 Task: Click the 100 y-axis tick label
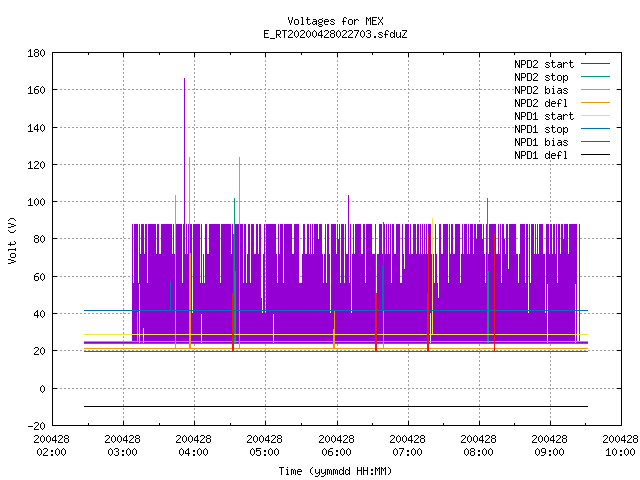tap(36, 202)
